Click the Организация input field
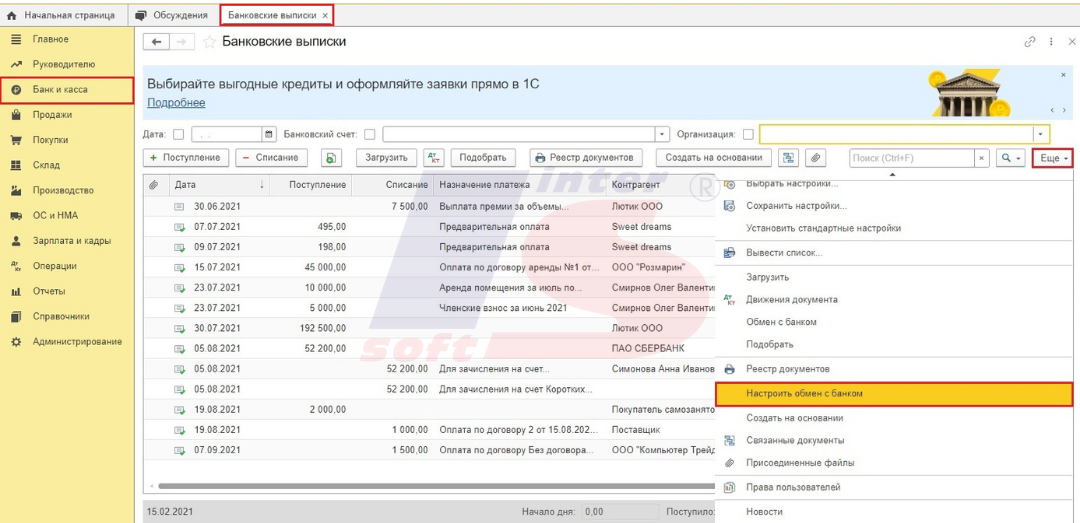Viewport: 1080px width, 523px height. coord(897,134)
